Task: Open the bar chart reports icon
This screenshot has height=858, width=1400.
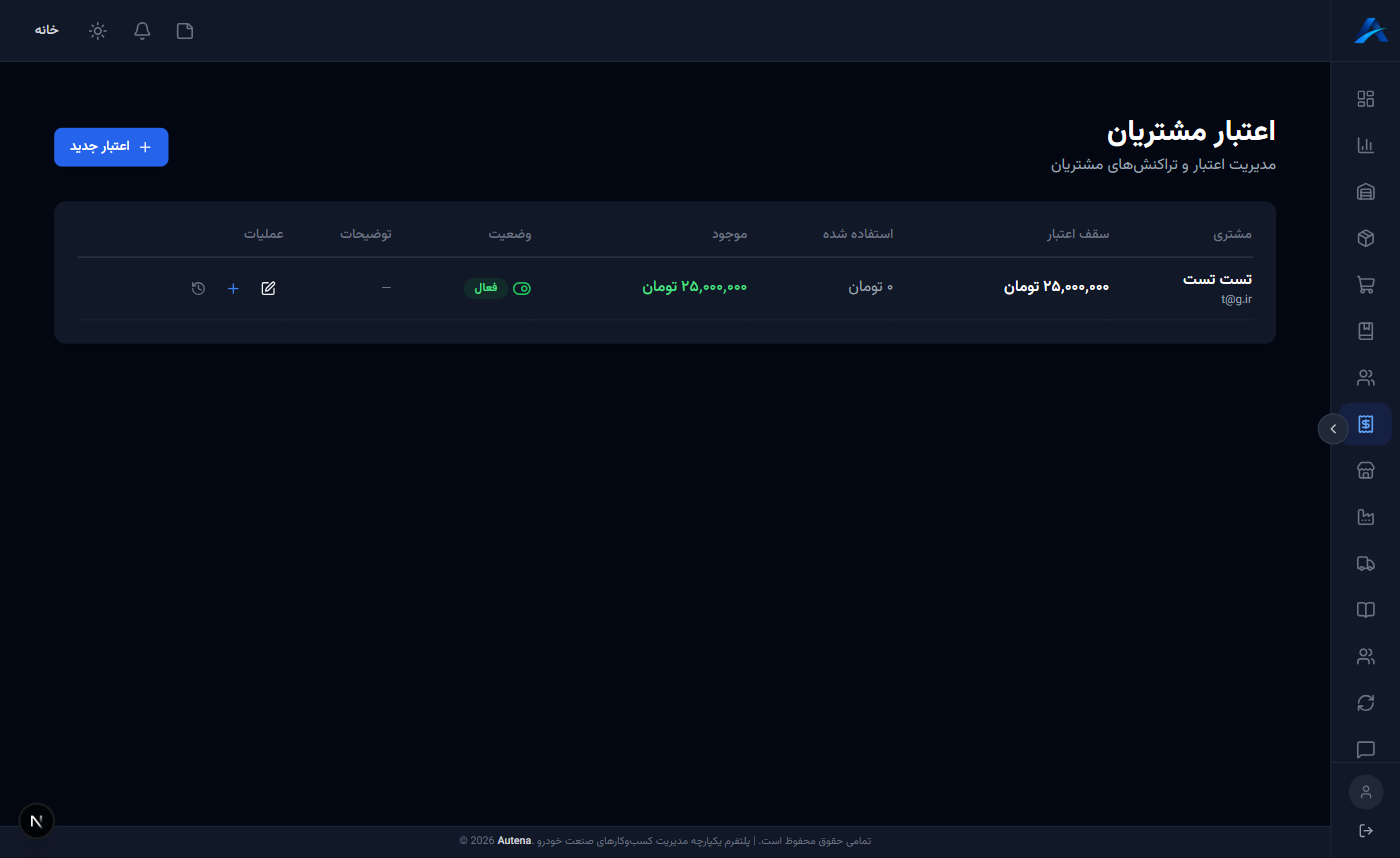Action: tap(1365, 145)
